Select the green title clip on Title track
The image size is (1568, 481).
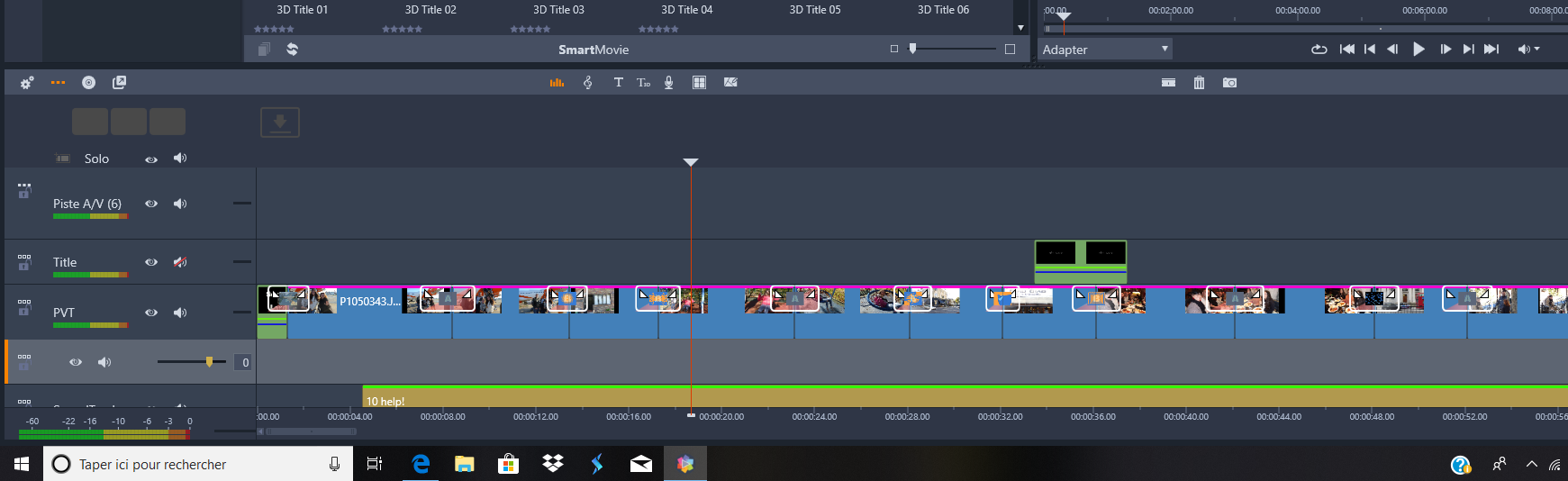pyautogui.click(x=1081, y=262)
